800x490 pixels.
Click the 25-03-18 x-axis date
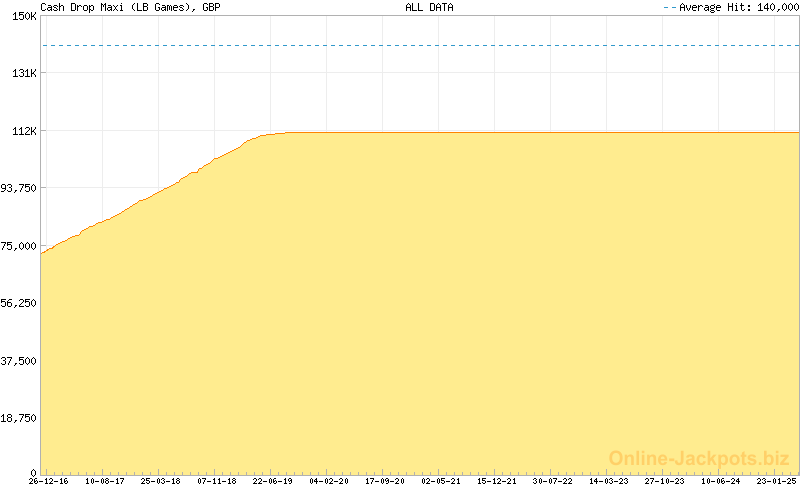(x=160, y=481)
